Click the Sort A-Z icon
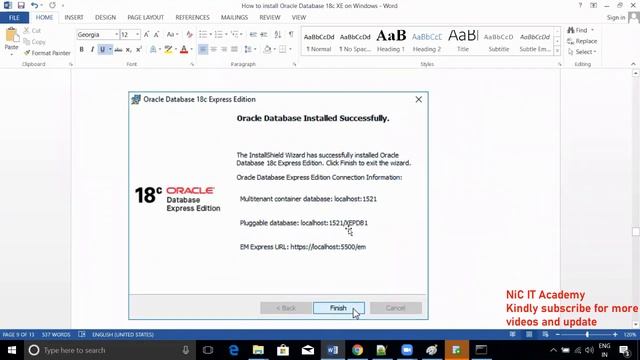The image size is (640, 360). [x=278, y=35]
